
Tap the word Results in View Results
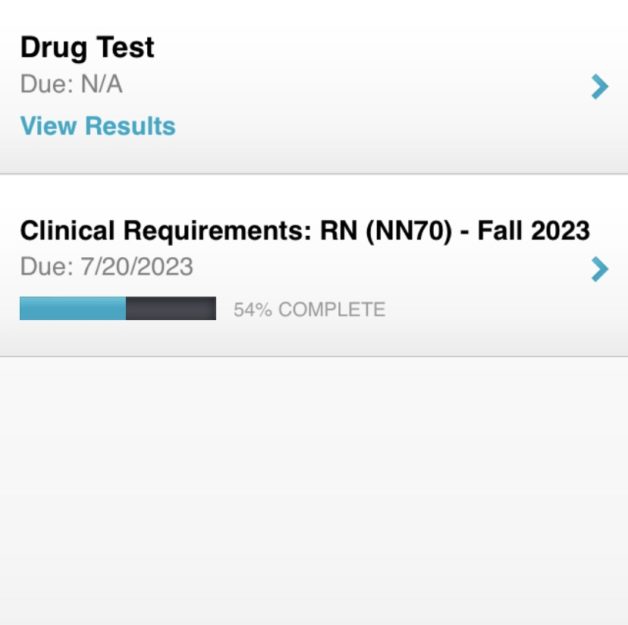[130, 126]
